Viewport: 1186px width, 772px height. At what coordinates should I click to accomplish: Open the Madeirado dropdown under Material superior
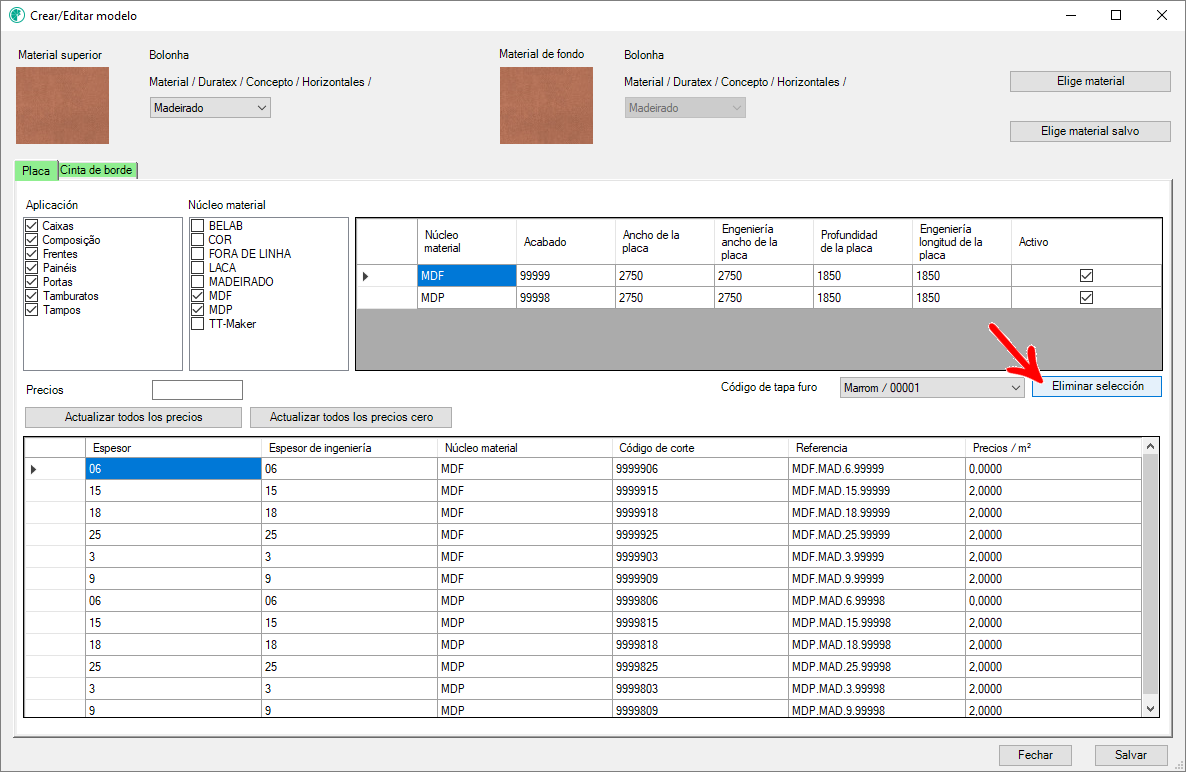pyautogui.click(x=210, y=108)
